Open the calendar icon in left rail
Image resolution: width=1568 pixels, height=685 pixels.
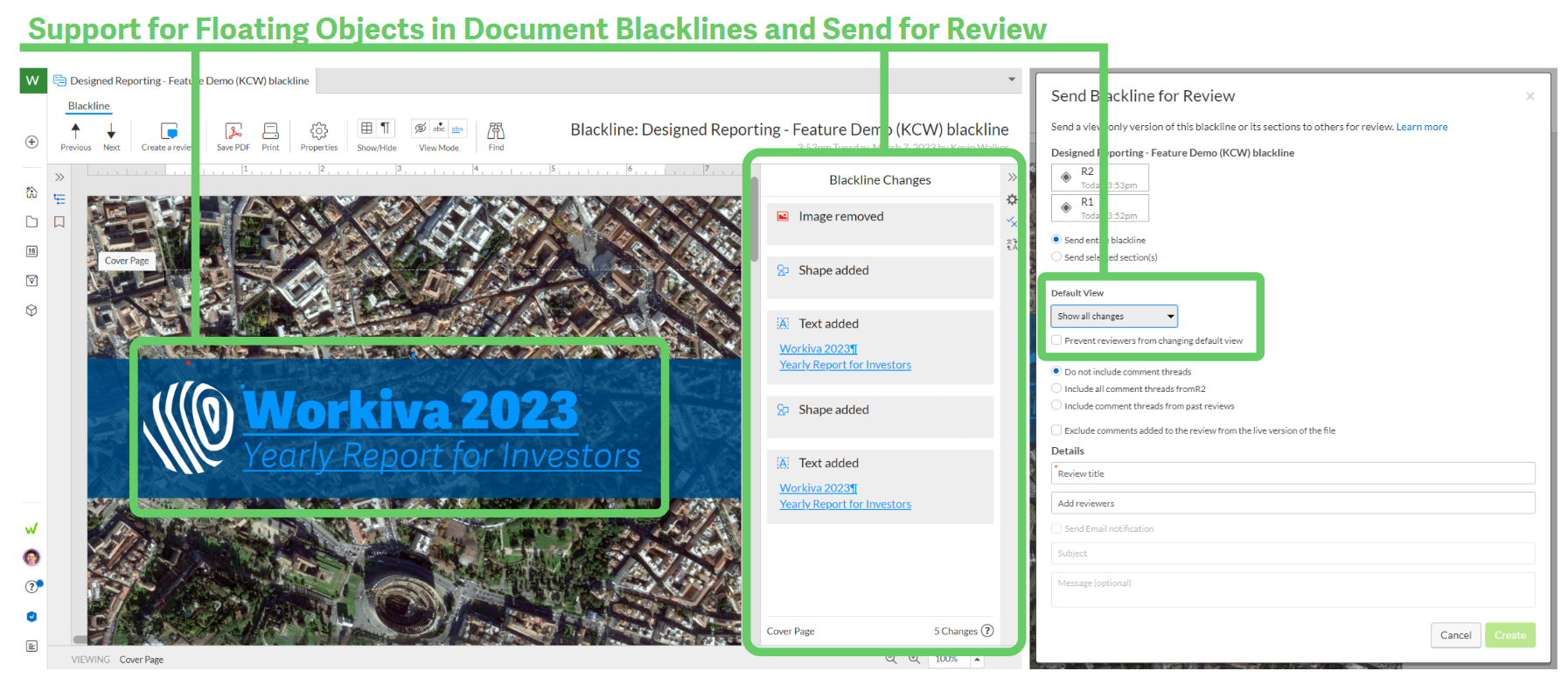tap(31, 251)
